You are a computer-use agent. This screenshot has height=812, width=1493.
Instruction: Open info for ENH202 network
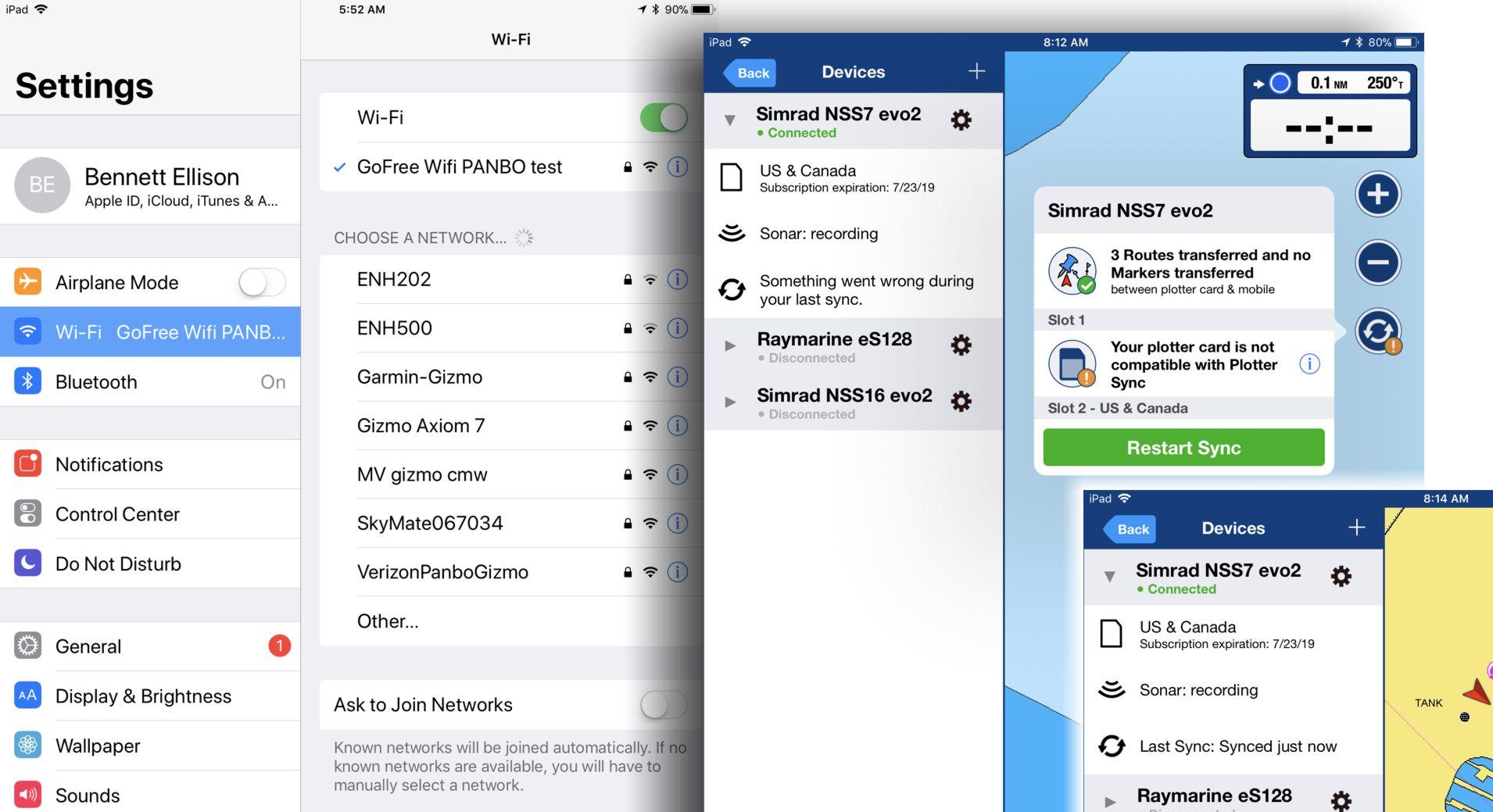pos(677,279)
